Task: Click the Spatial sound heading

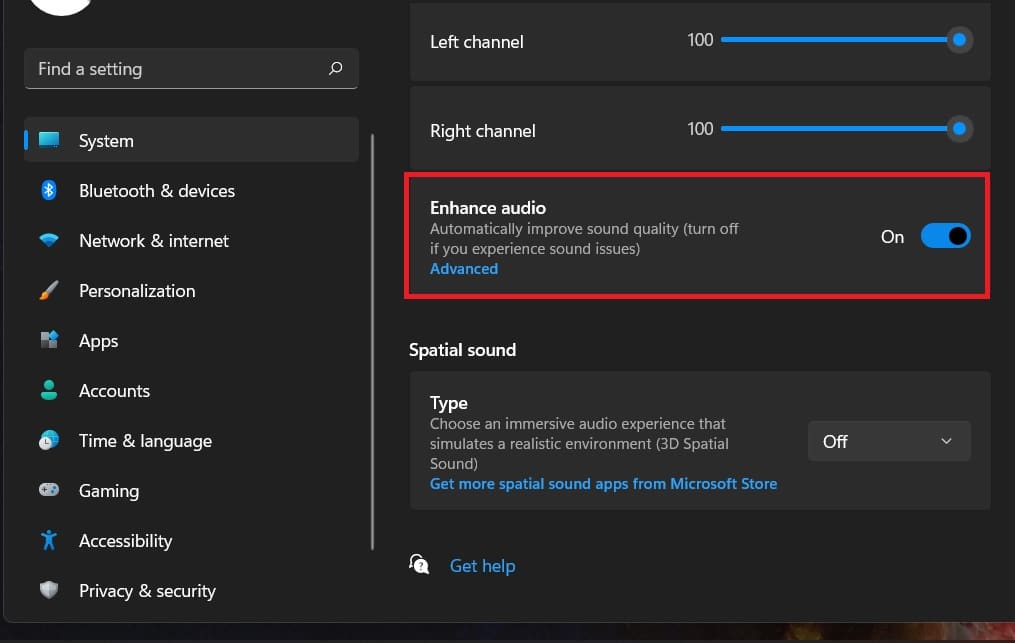Action: (x=462, y=350)
